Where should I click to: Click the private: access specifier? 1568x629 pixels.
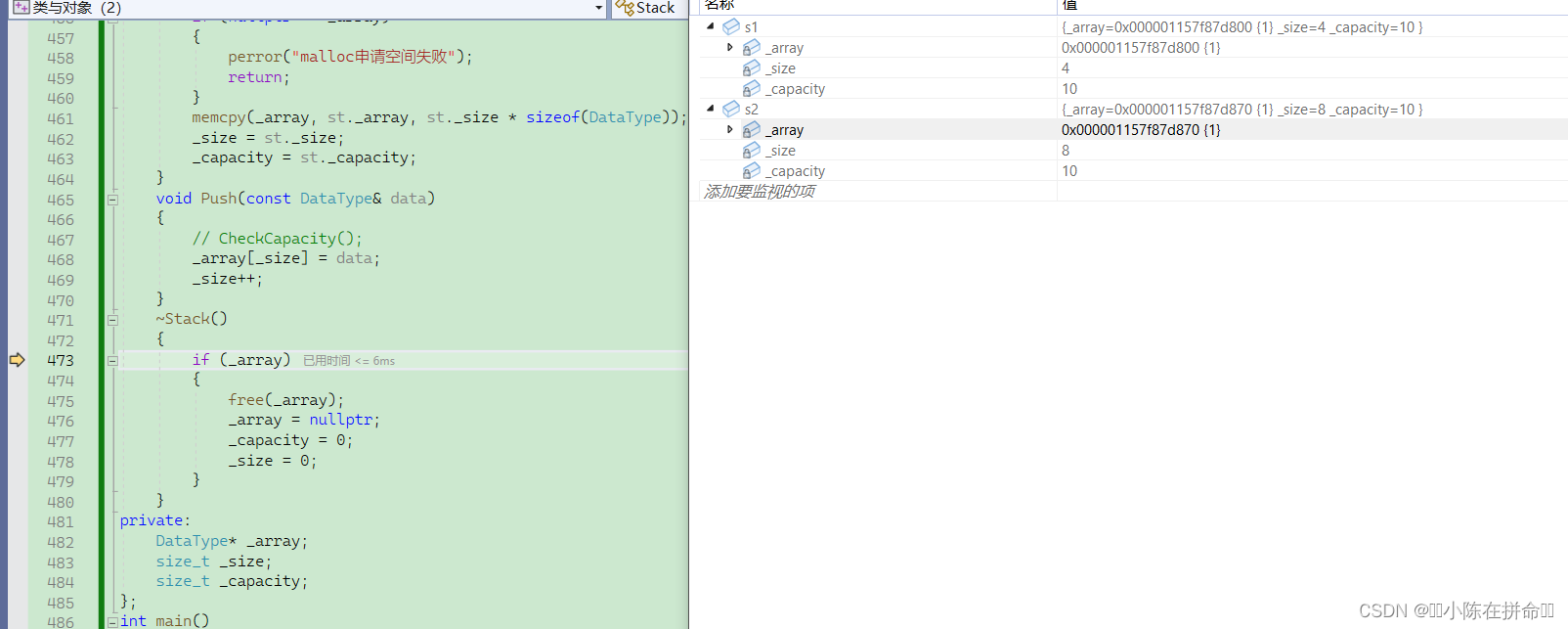[x=155, y=520]
